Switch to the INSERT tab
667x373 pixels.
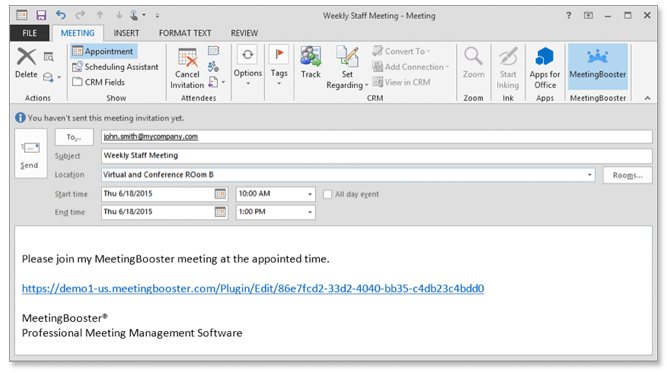126,33
